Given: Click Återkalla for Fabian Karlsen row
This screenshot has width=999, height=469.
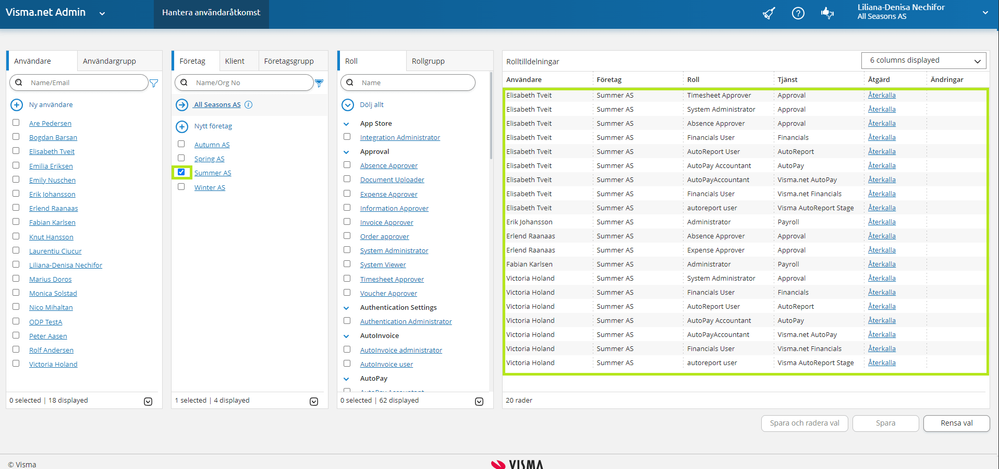Looking at the screenshot, I should pos(882,264).
